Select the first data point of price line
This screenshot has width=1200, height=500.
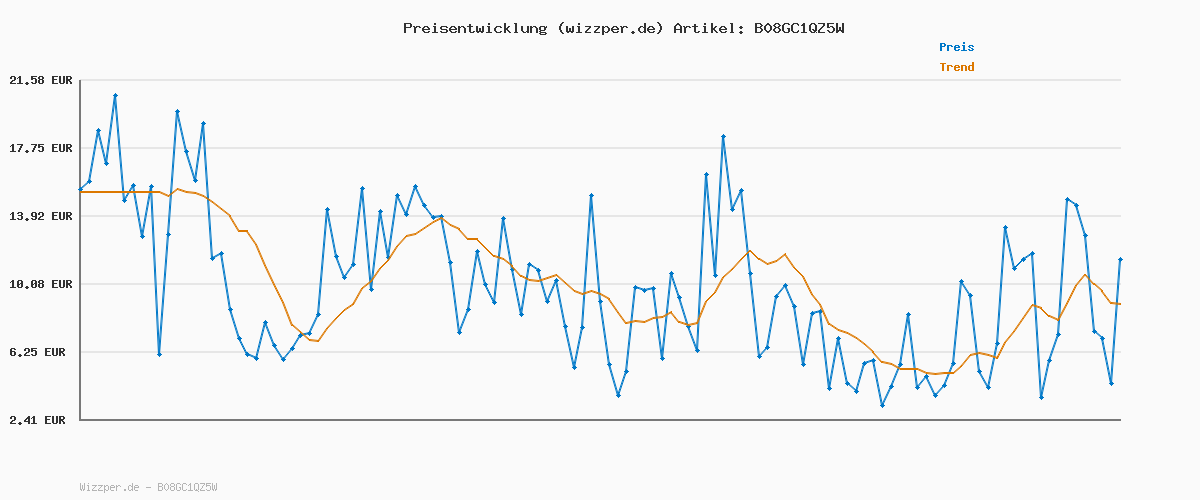coord(81,189)
